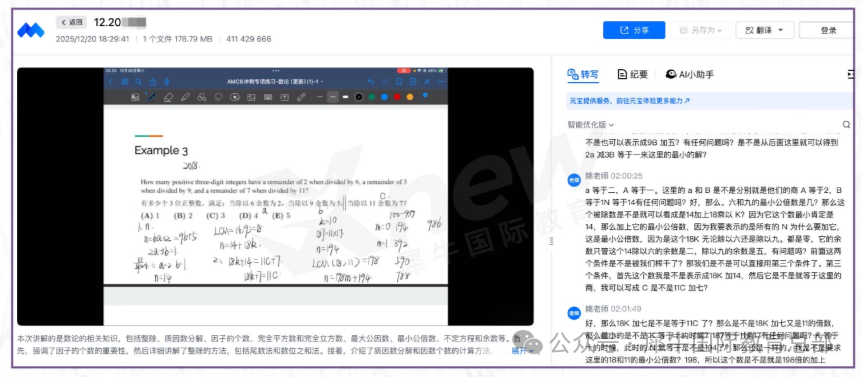This screenshot has height=377, width=861.
Task: Click the speaker avatar beside 02:00:25
Action: 573,179
